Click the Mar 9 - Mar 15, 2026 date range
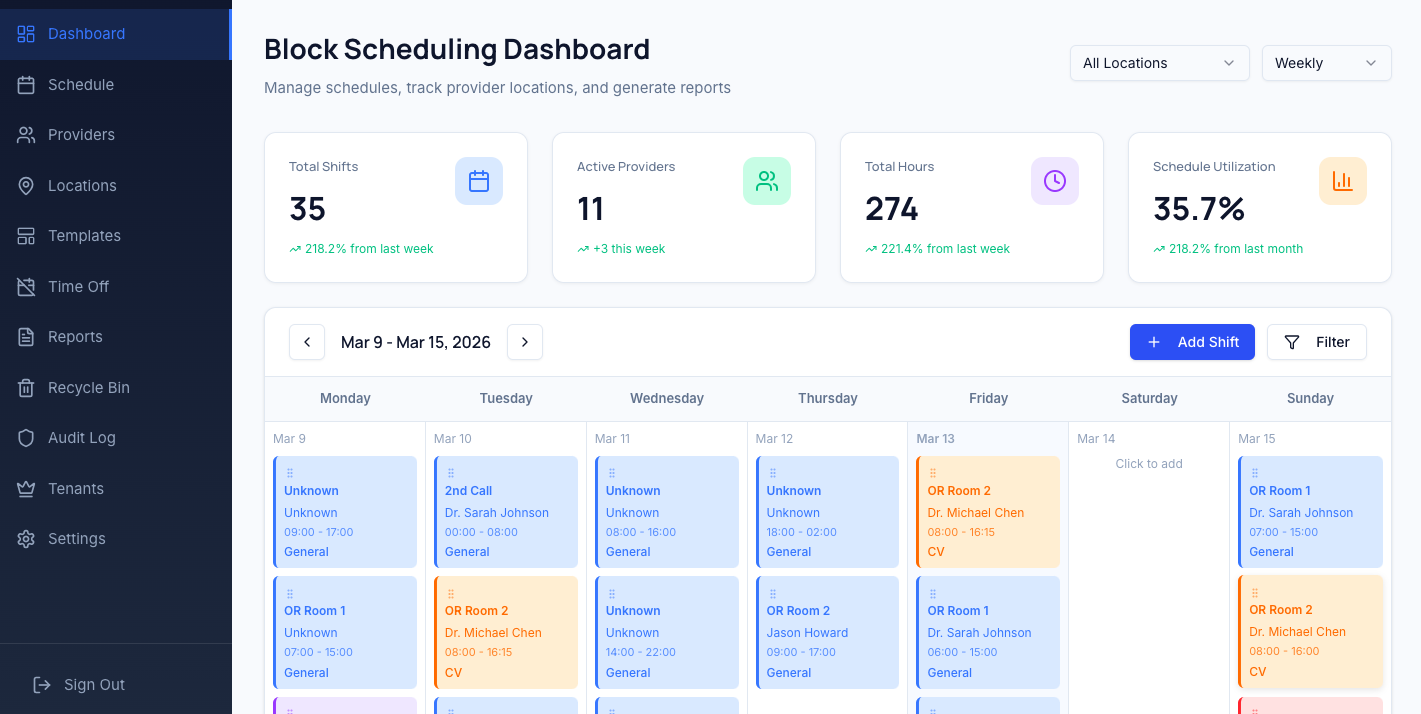Viewport: 1421px width, 714px height. [x=416, y=342]
